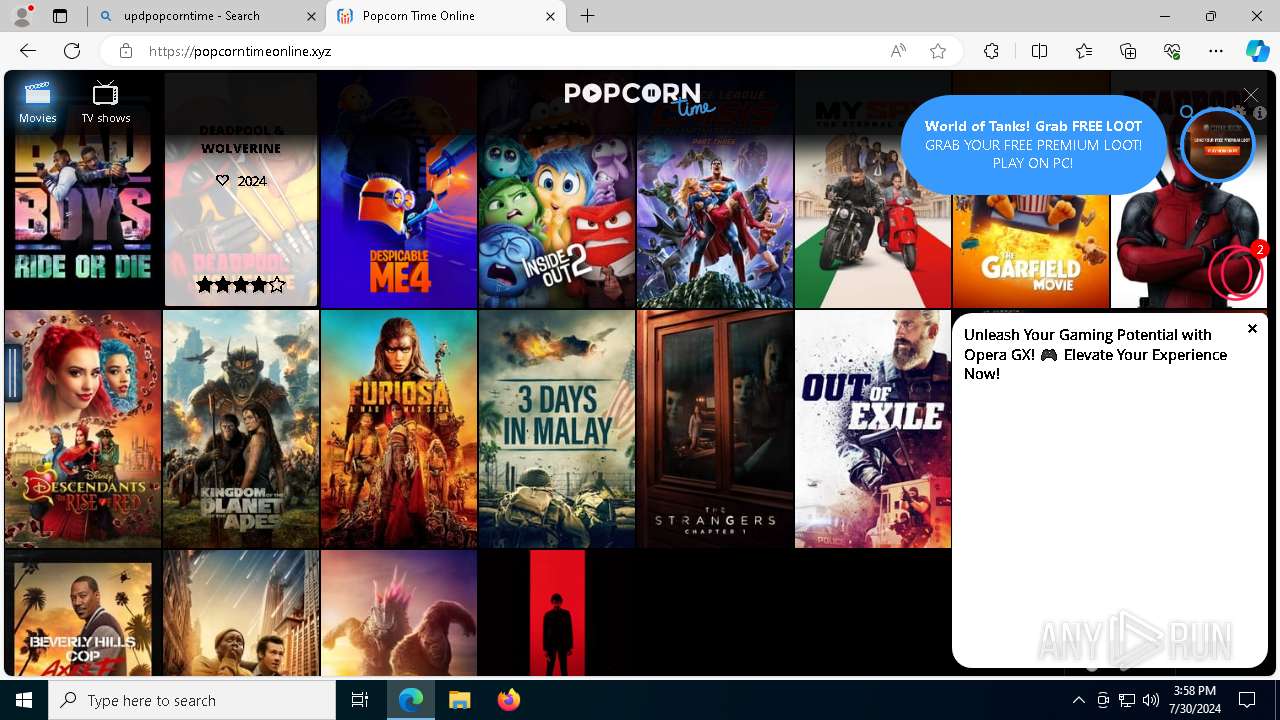
Task: Open the Windows Start menu
Action: click(x=24, y=700)
